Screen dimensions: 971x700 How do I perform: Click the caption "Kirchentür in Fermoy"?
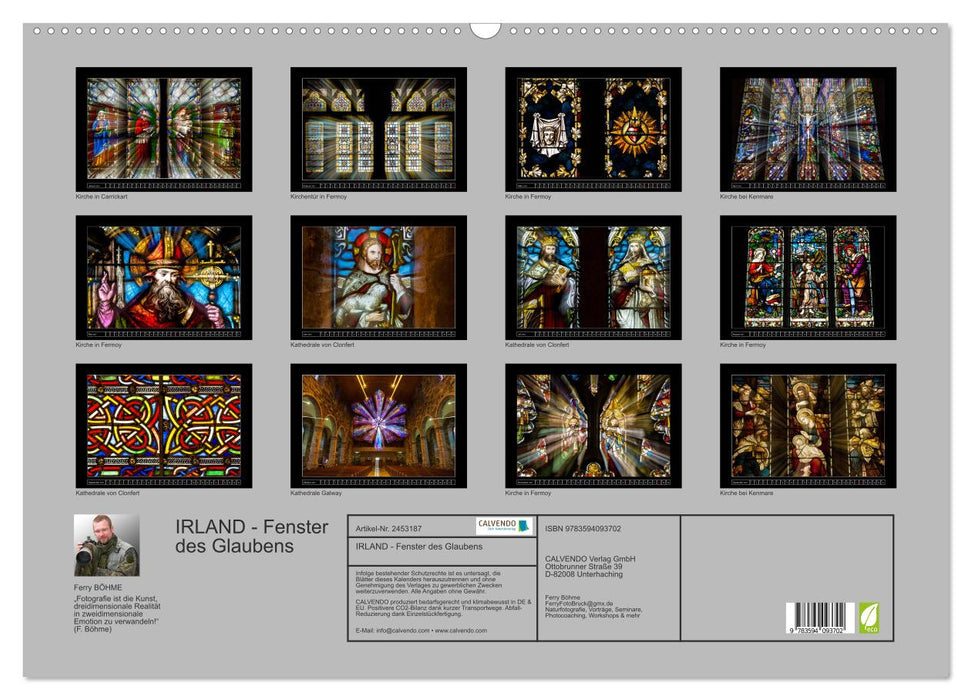(x=318, y=196)
